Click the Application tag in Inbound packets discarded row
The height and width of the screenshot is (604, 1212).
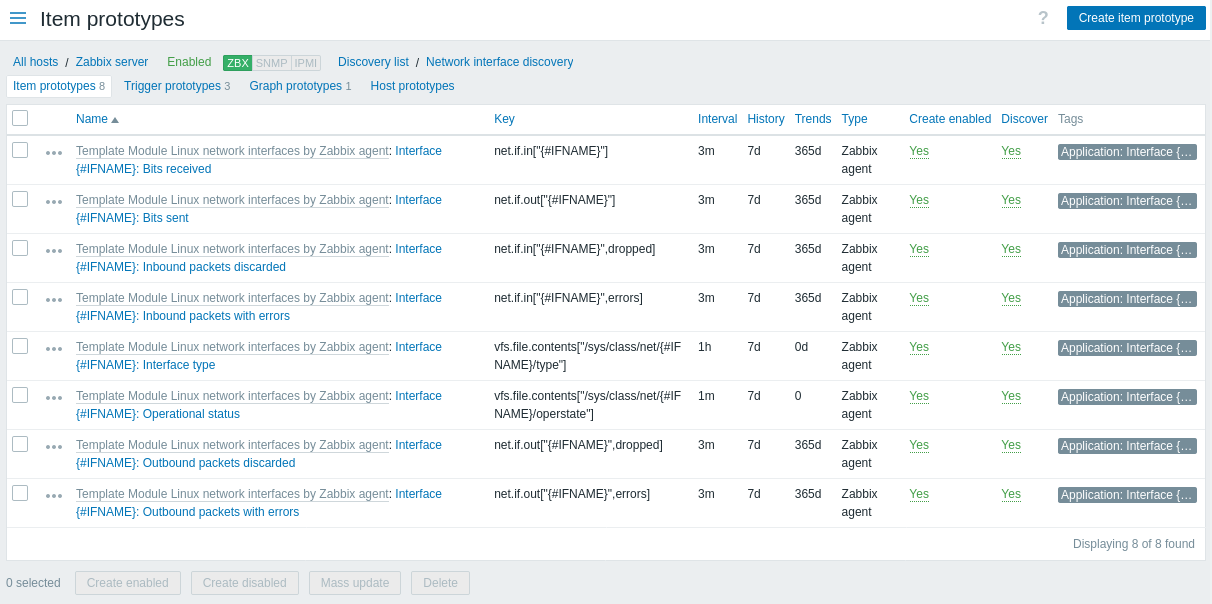[1127, 250]
